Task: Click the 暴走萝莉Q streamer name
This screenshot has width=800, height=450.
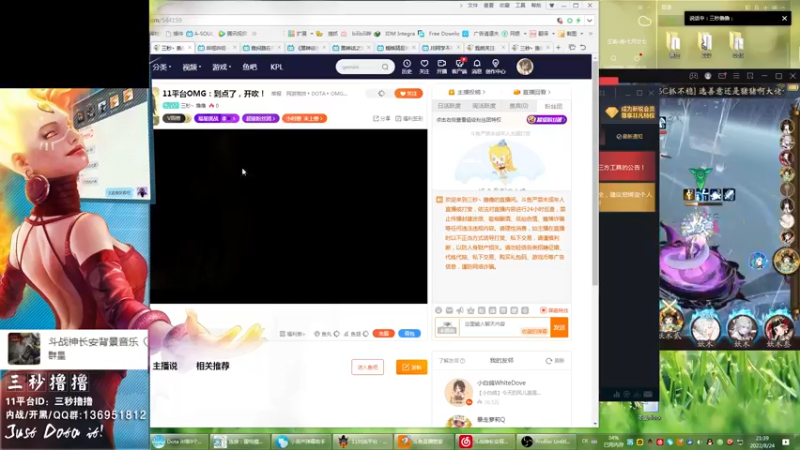Action: [x=491, y=419]
